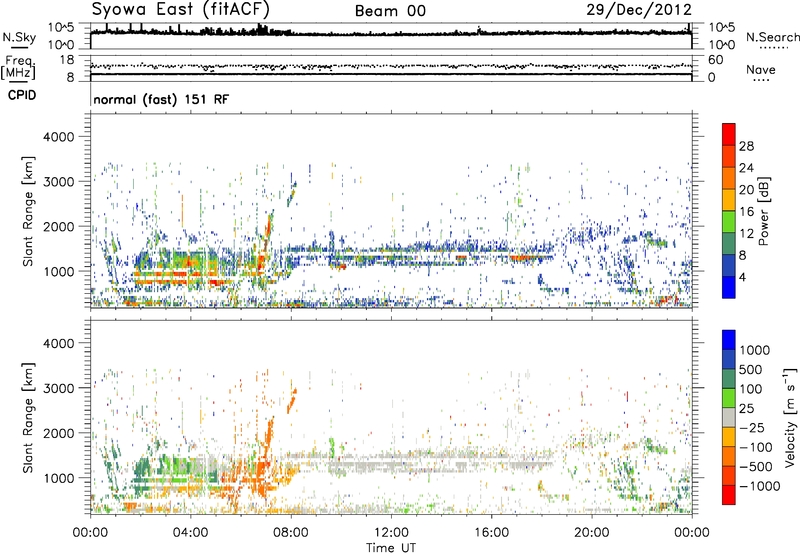Click the 'N.Search' legend label

pyautogui.click(x=772, y=37)
